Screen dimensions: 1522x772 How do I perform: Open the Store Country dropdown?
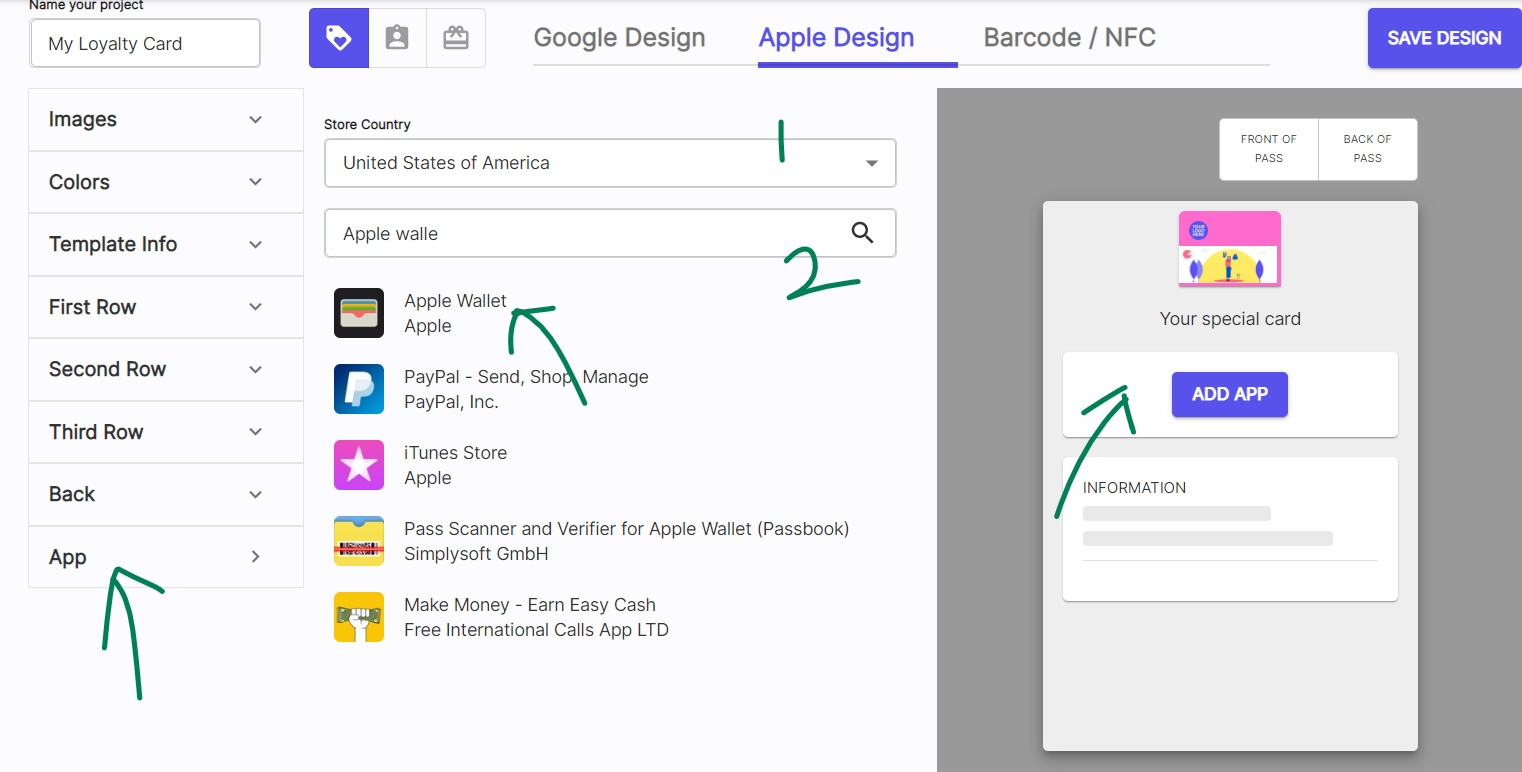610,163
